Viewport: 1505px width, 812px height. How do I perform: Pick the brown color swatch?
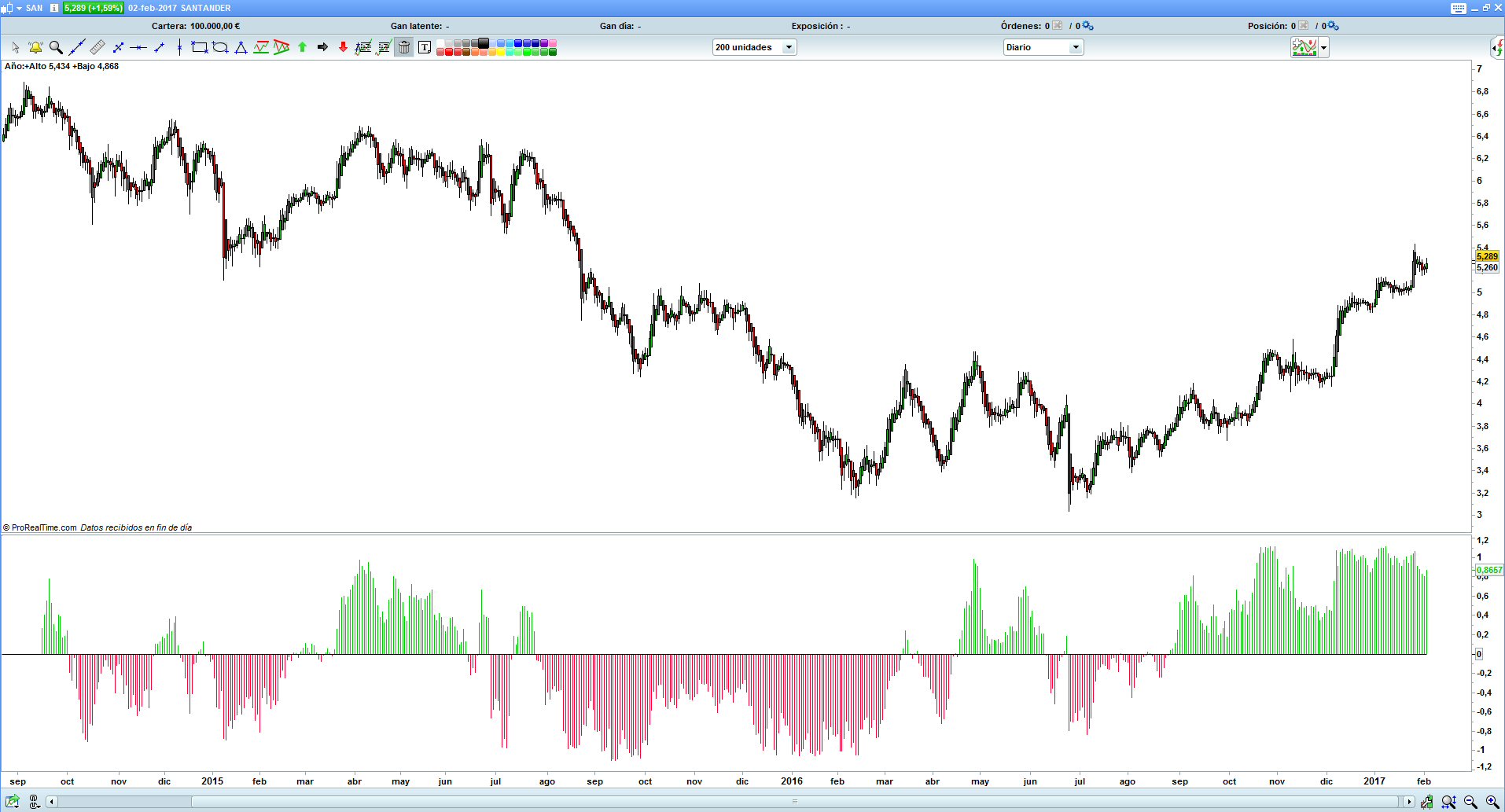[466, 52]
